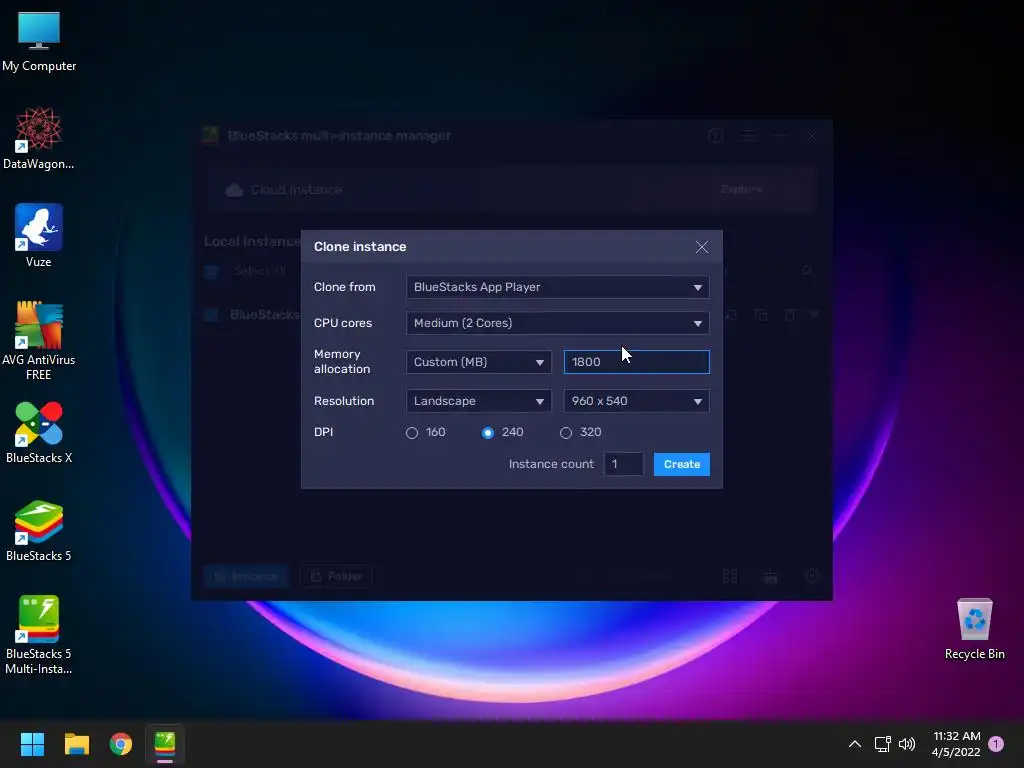Click the Instance count input field

(x=624, y=464)
